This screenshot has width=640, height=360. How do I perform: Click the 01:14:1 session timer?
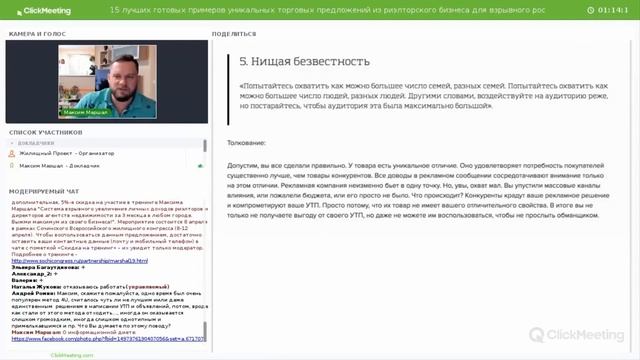pyautogui.click(x=613, y=10)
